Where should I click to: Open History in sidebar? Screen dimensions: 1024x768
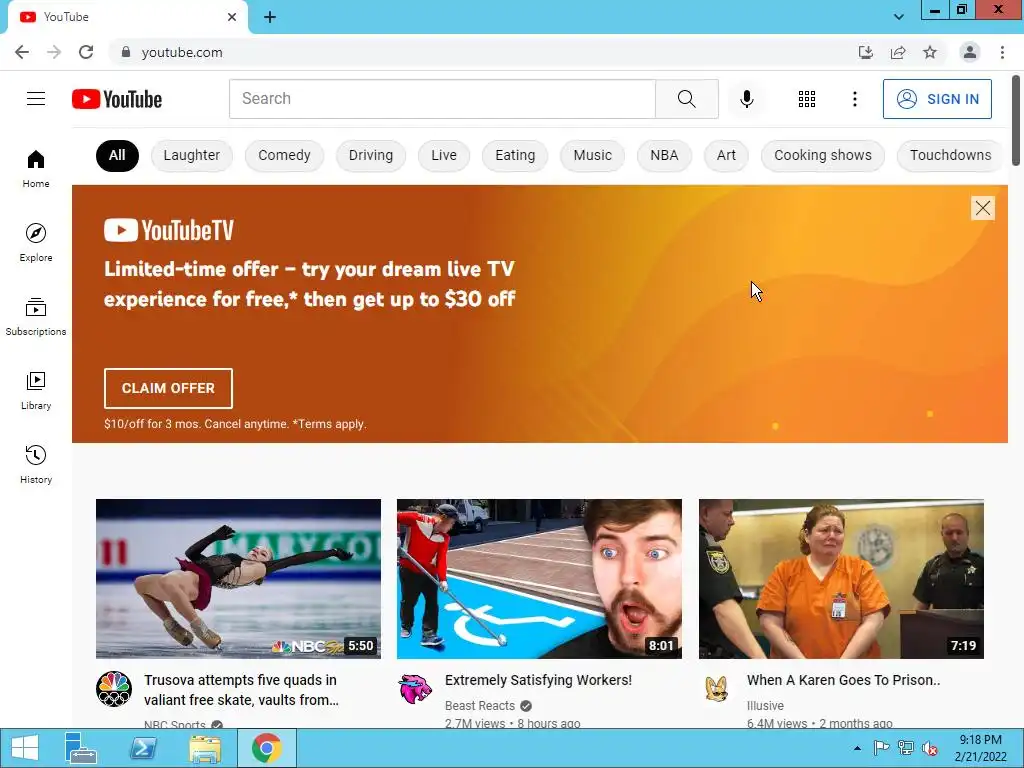click(36, 464)
